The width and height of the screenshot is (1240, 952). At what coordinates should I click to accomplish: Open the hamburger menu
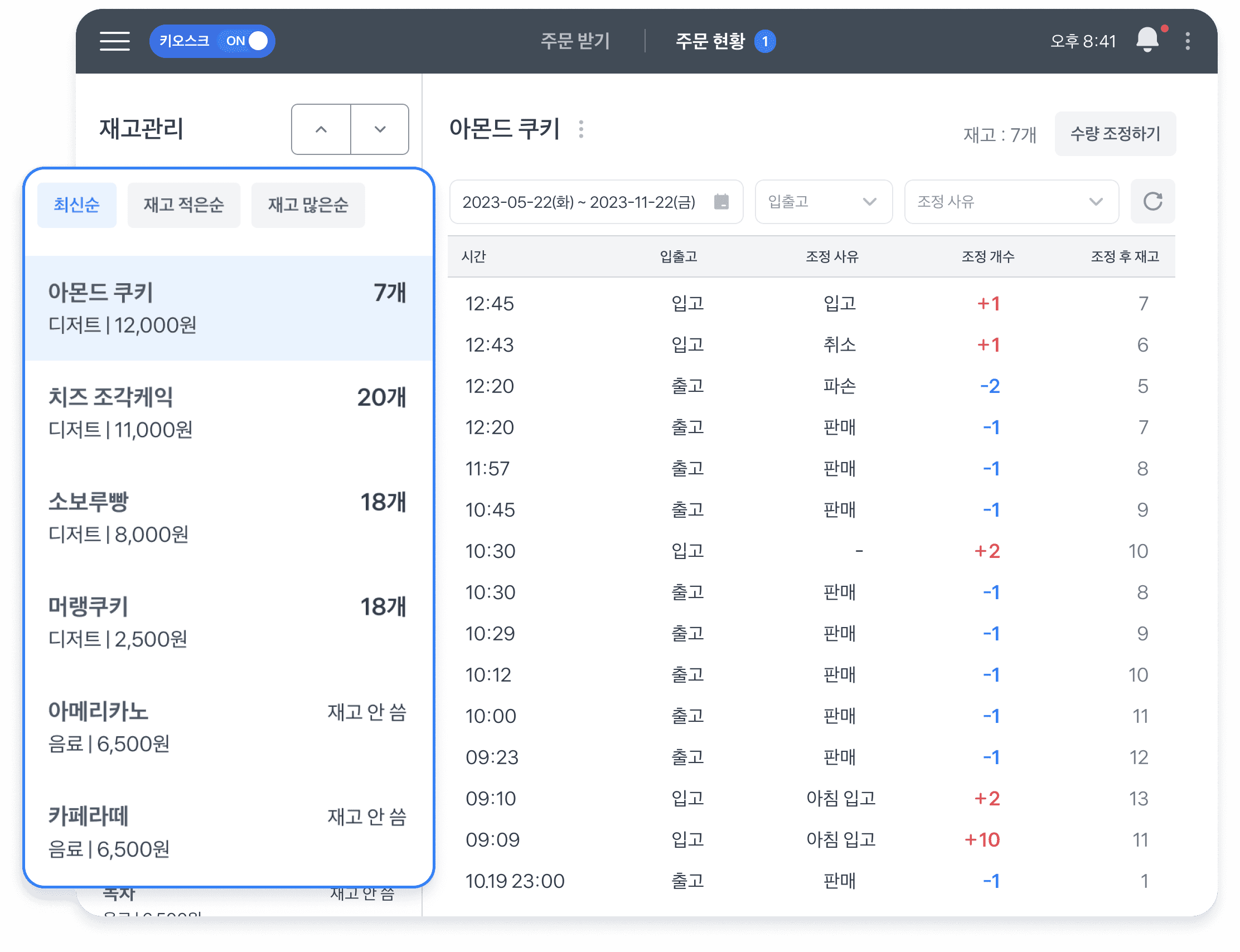point(114,41)
